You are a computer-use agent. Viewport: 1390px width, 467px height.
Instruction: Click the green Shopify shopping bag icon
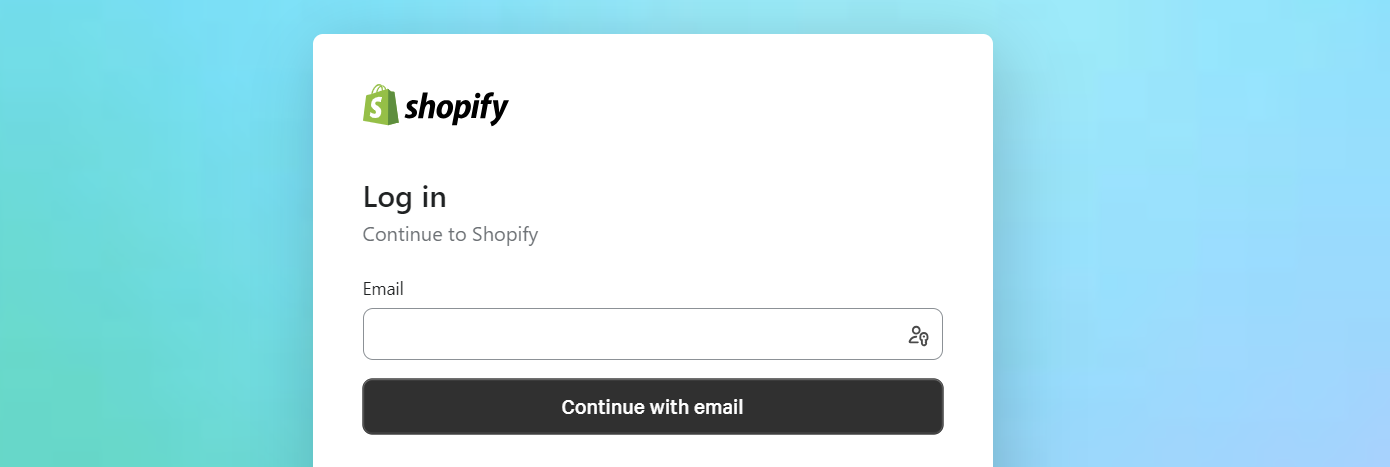[380, 105]
